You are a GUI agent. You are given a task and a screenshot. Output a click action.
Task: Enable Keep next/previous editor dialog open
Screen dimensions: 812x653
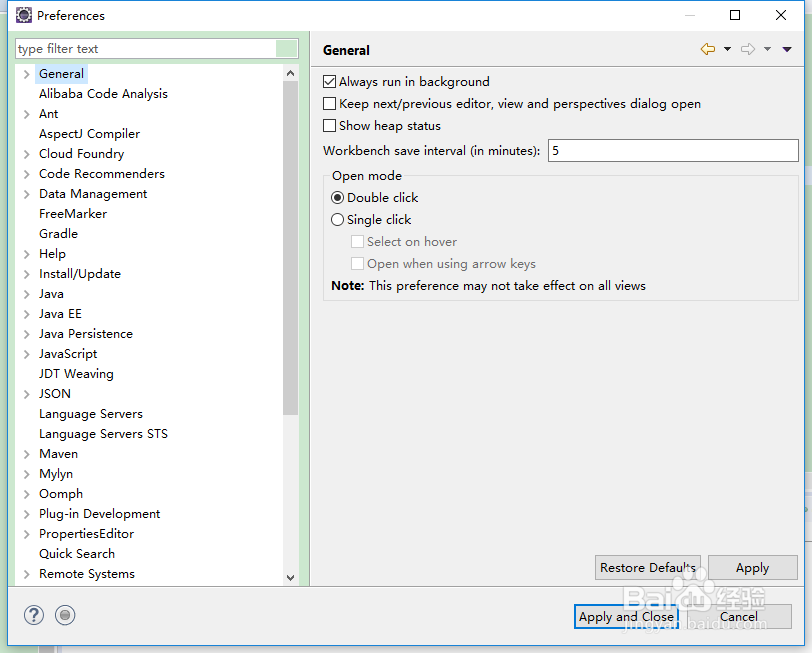coord(329,104)
